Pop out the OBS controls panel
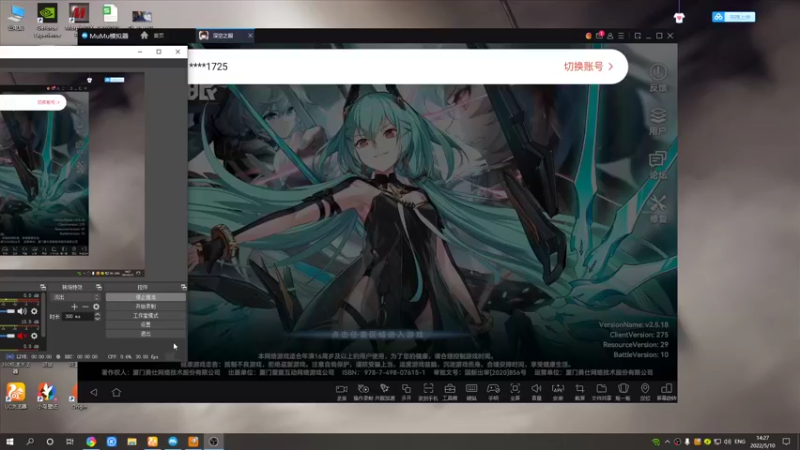 pyautogui.click(x=184, y=287)
